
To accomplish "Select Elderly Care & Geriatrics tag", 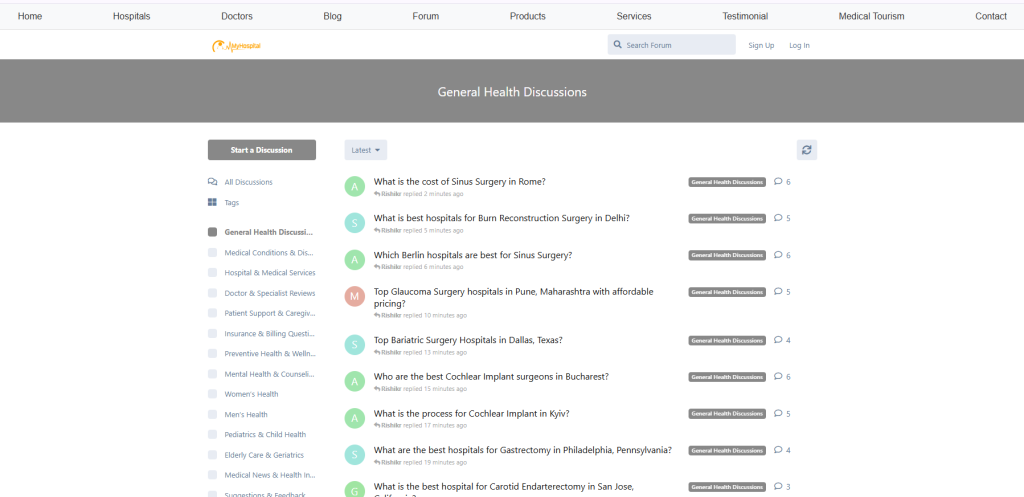I will [256, 455].
